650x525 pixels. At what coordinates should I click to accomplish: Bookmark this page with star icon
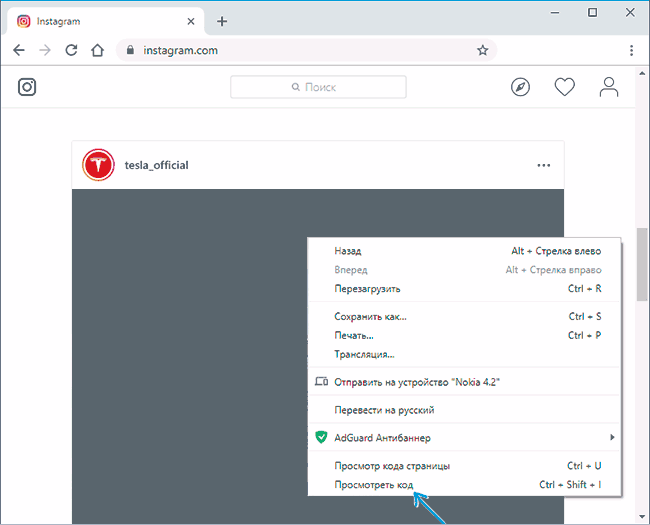coord(482,50)
